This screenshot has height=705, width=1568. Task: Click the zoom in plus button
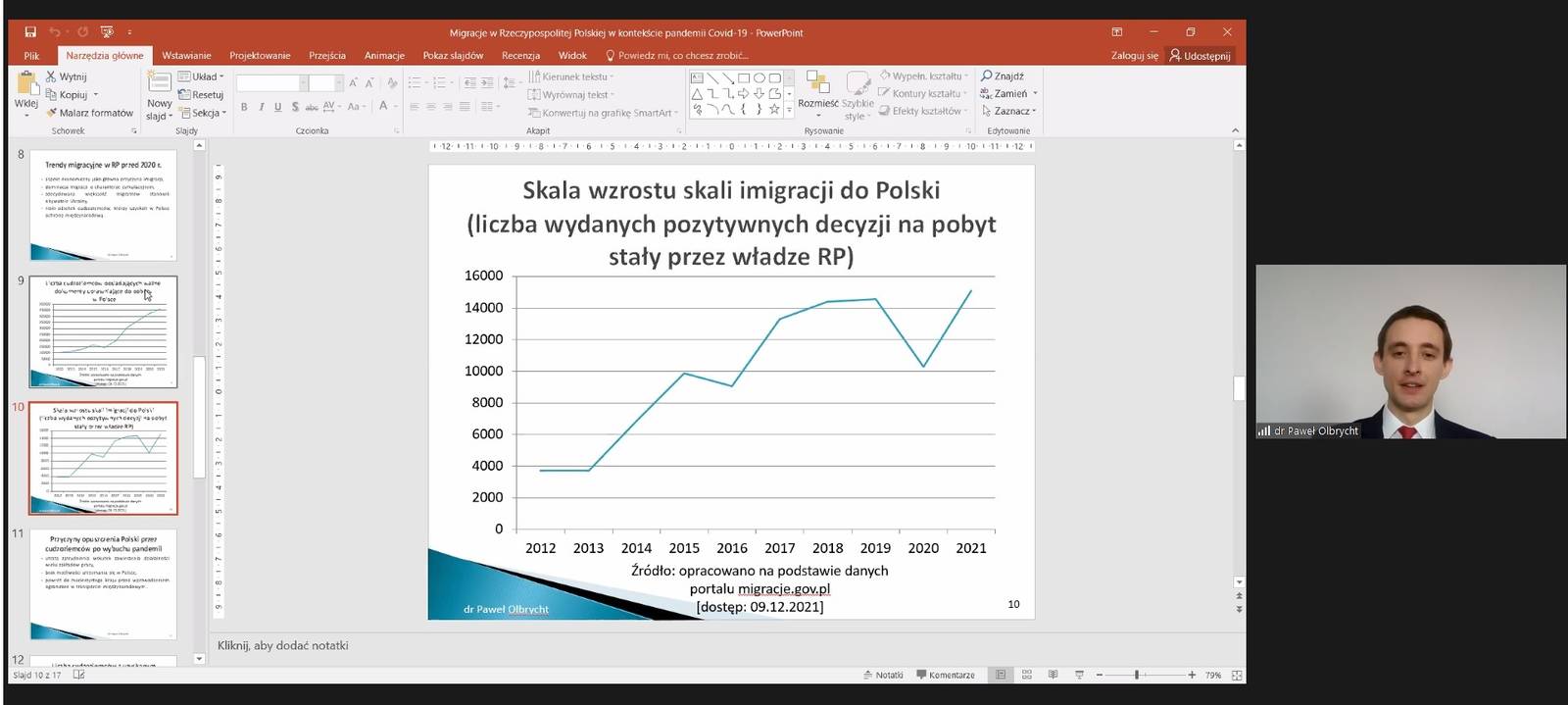tap(1192, 675)
